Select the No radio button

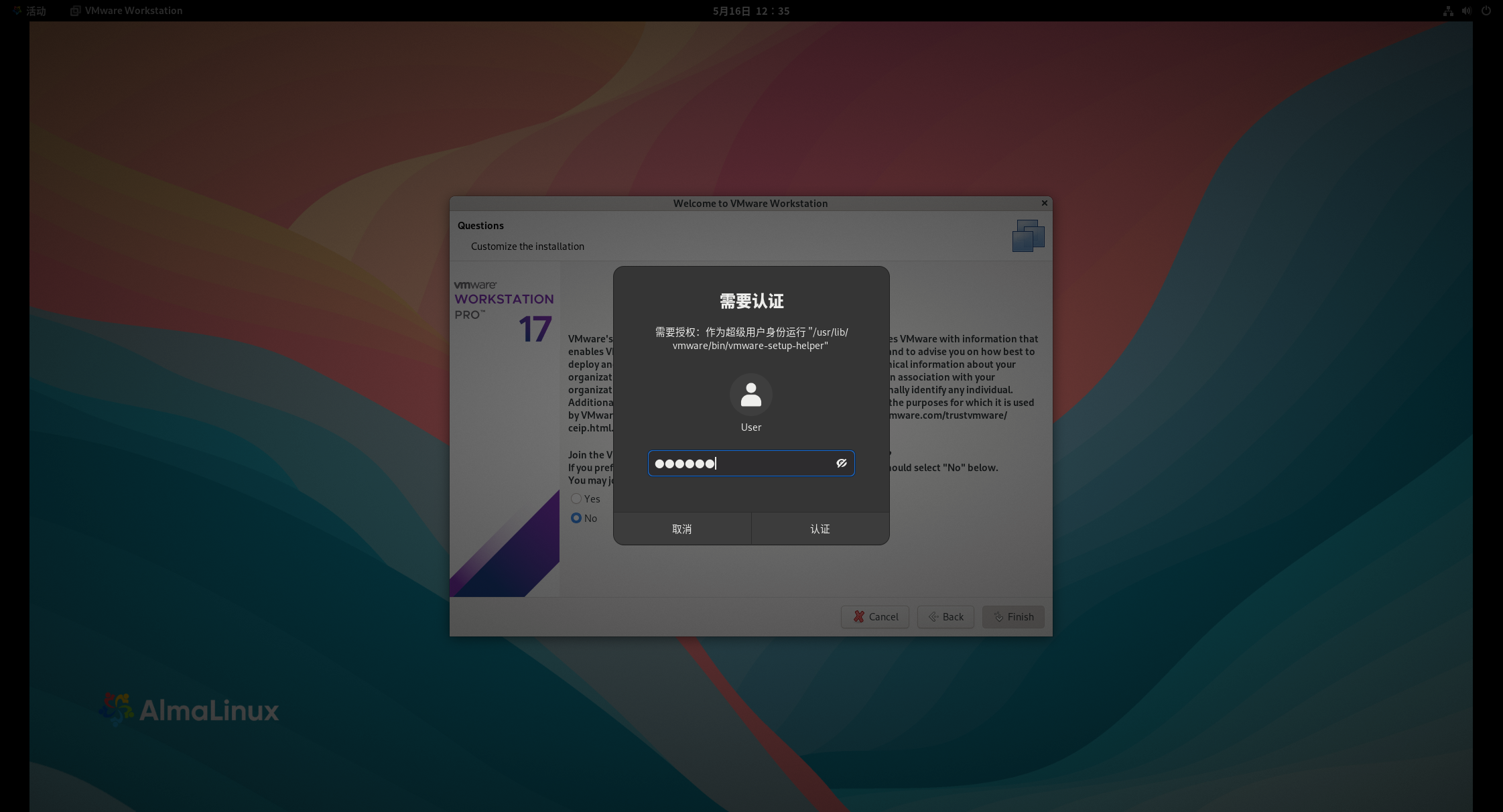click(x=576, y=518)
